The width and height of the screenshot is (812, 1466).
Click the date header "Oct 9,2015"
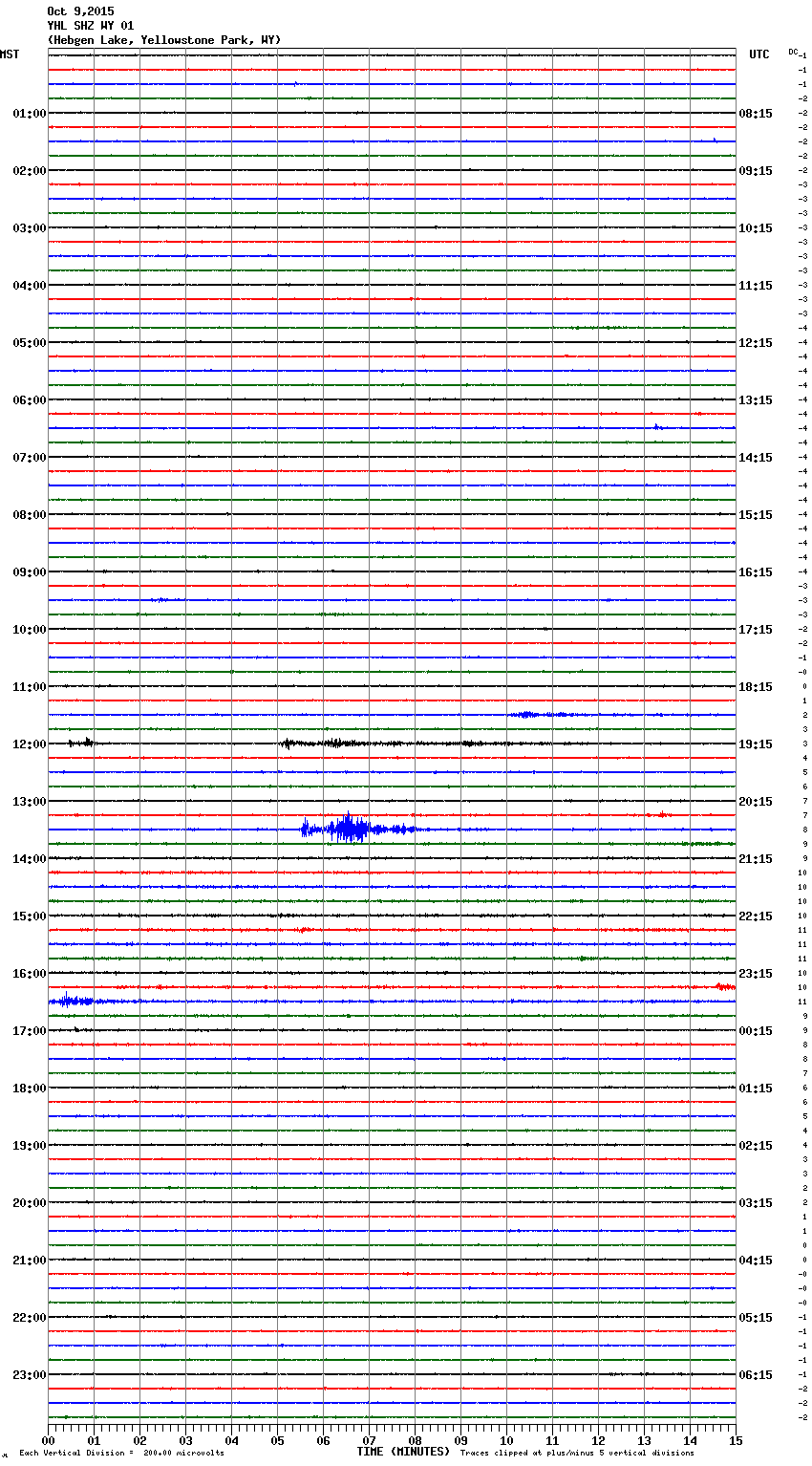pos(80,11)
